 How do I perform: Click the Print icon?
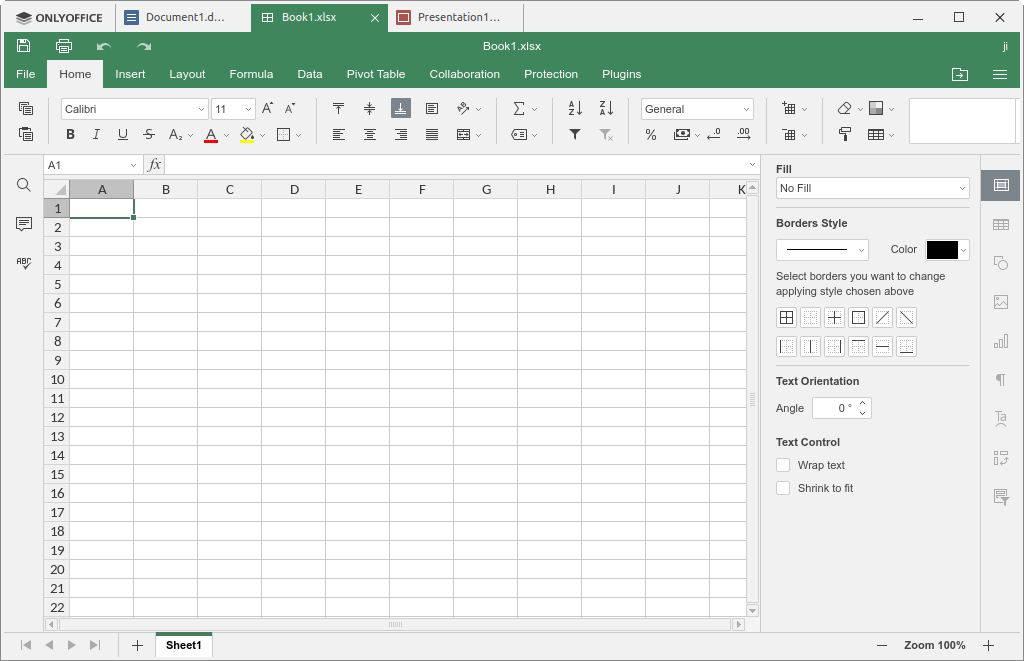point(64,46)
